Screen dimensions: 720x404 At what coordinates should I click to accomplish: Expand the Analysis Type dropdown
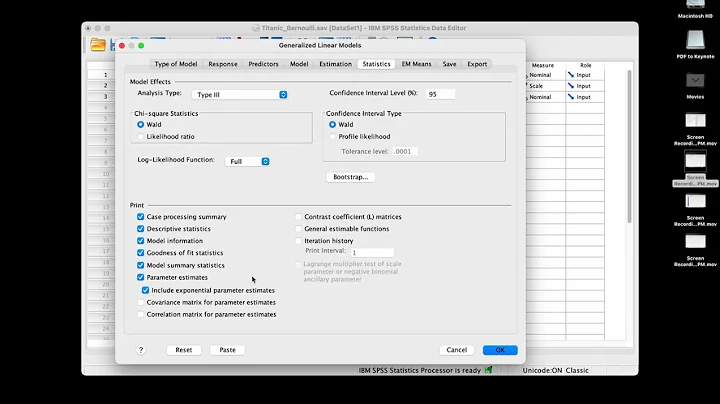(x=240, y=95)
